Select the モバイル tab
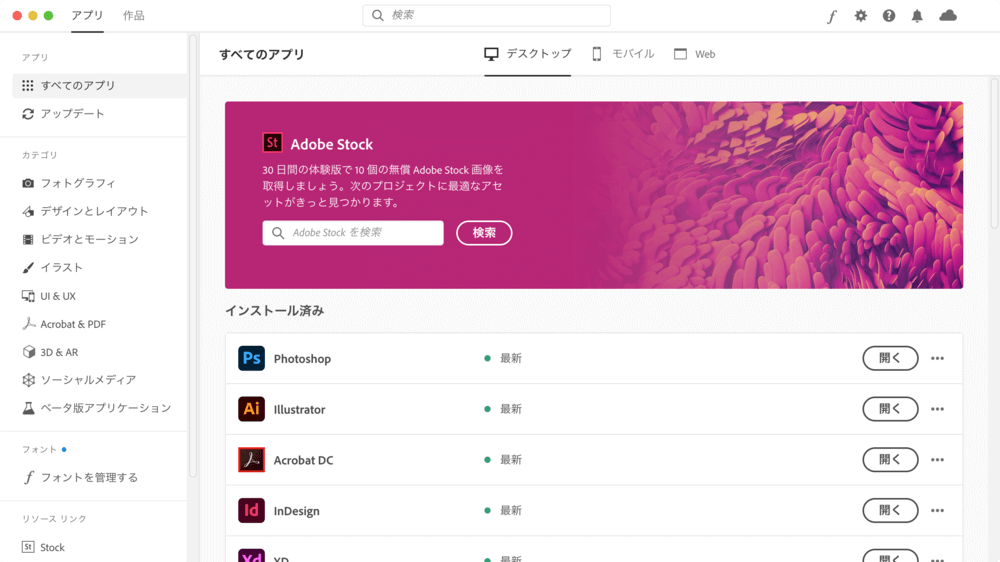 (623, 54)
